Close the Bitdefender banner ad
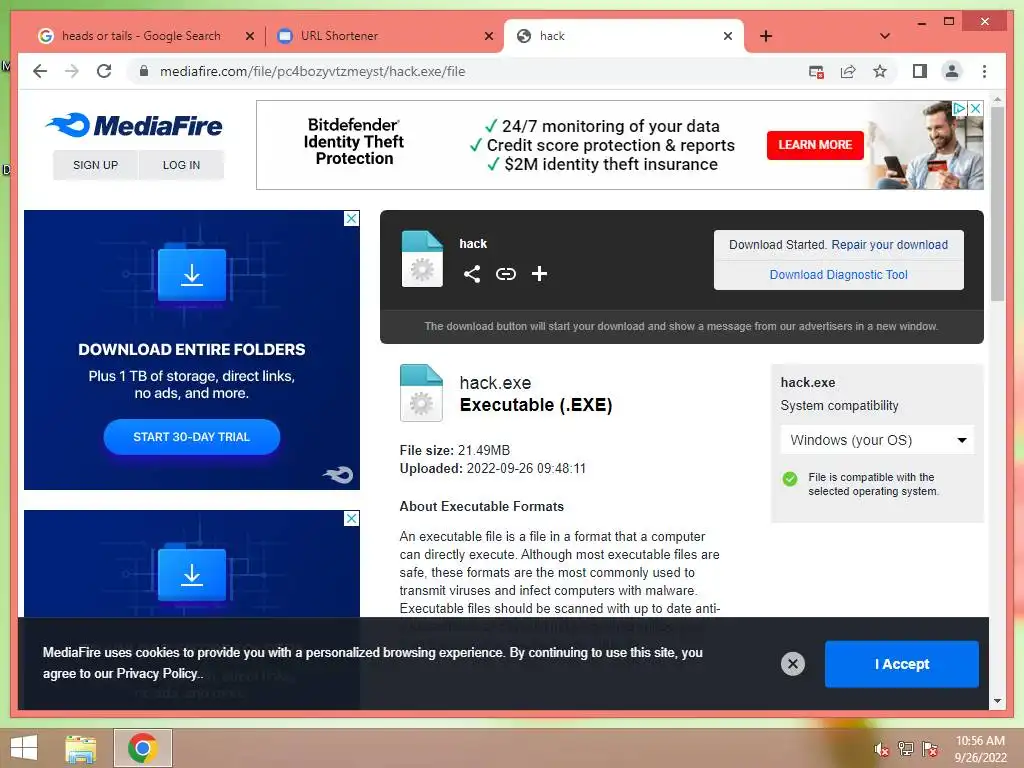The height and width of the screenshot is (768, 1024). click(975, 108)
